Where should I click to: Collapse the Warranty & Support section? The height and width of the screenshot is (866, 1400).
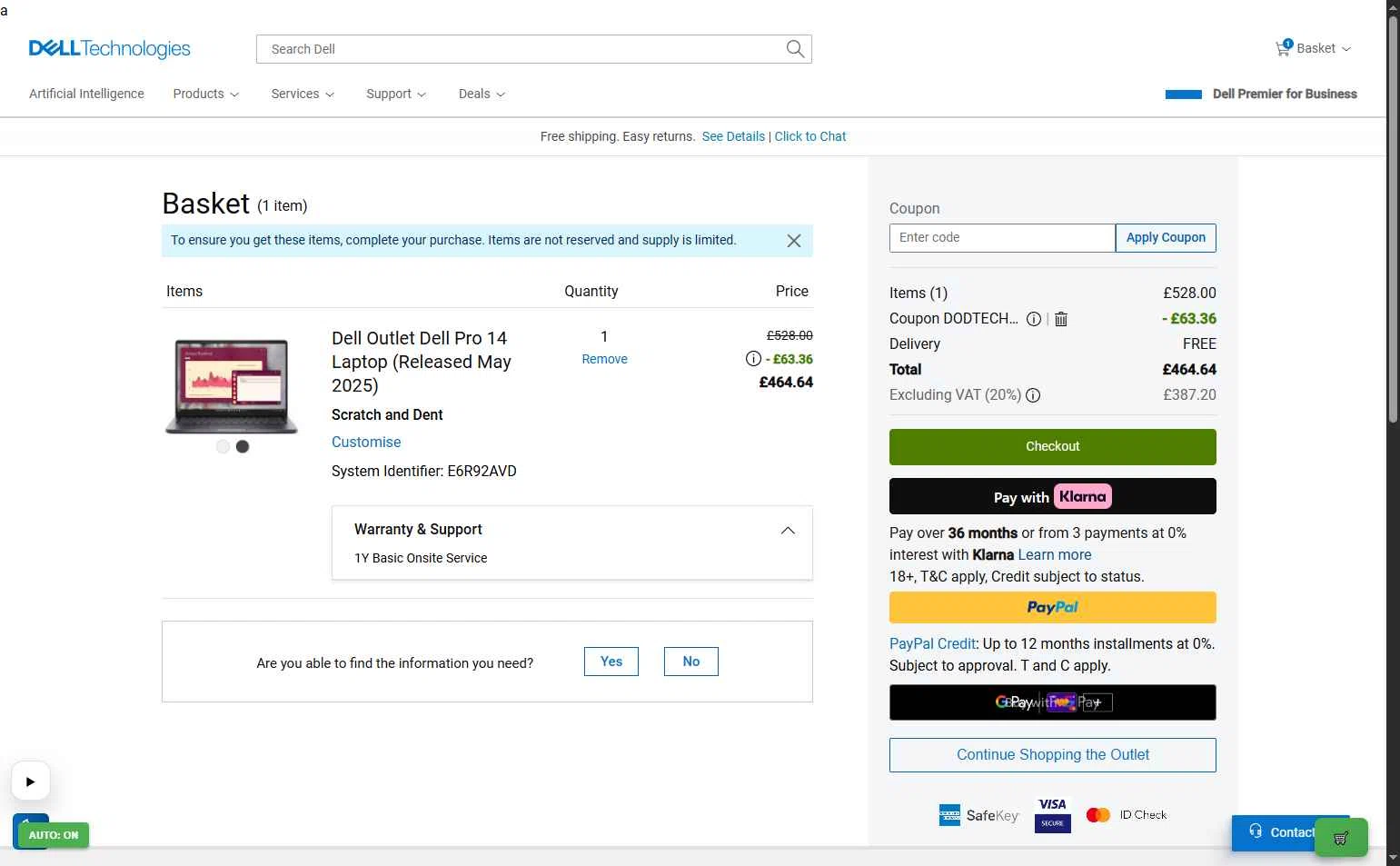coord(788,531)
